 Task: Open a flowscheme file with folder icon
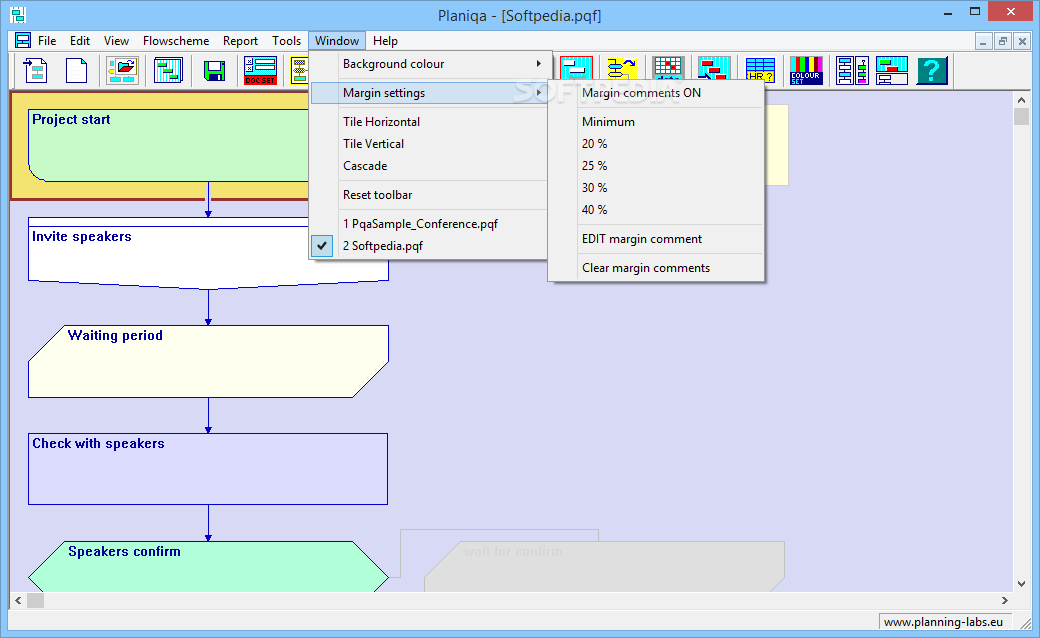coord(123,70)
